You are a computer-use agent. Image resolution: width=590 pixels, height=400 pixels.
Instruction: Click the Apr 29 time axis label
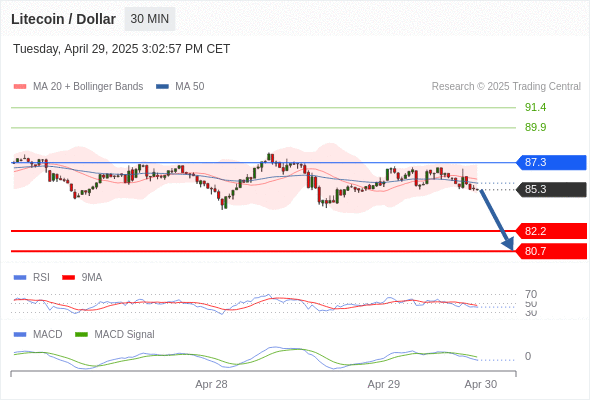point(383,384)
